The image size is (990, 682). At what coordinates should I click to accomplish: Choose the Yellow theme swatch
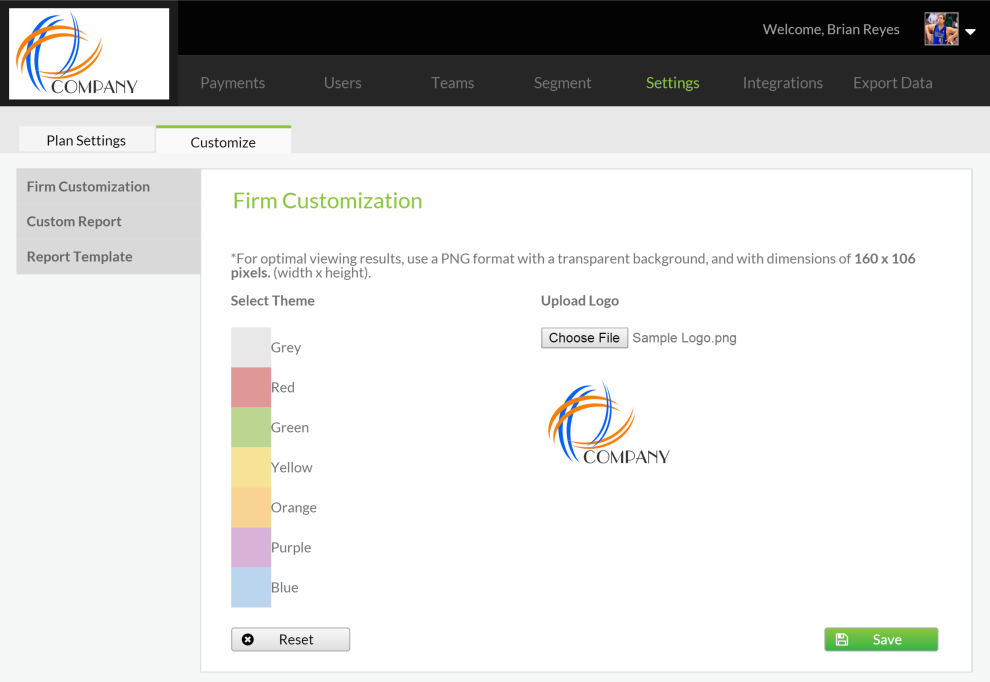point(251,467)
